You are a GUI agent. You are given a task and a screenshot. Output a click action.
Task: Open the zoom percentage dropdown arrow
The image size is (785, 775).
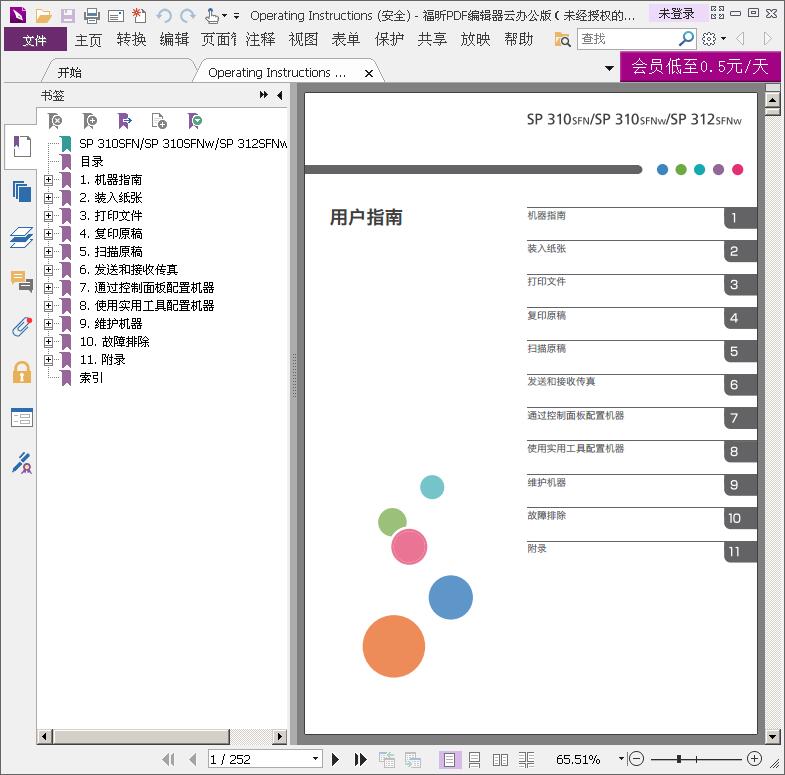[621, 759]
